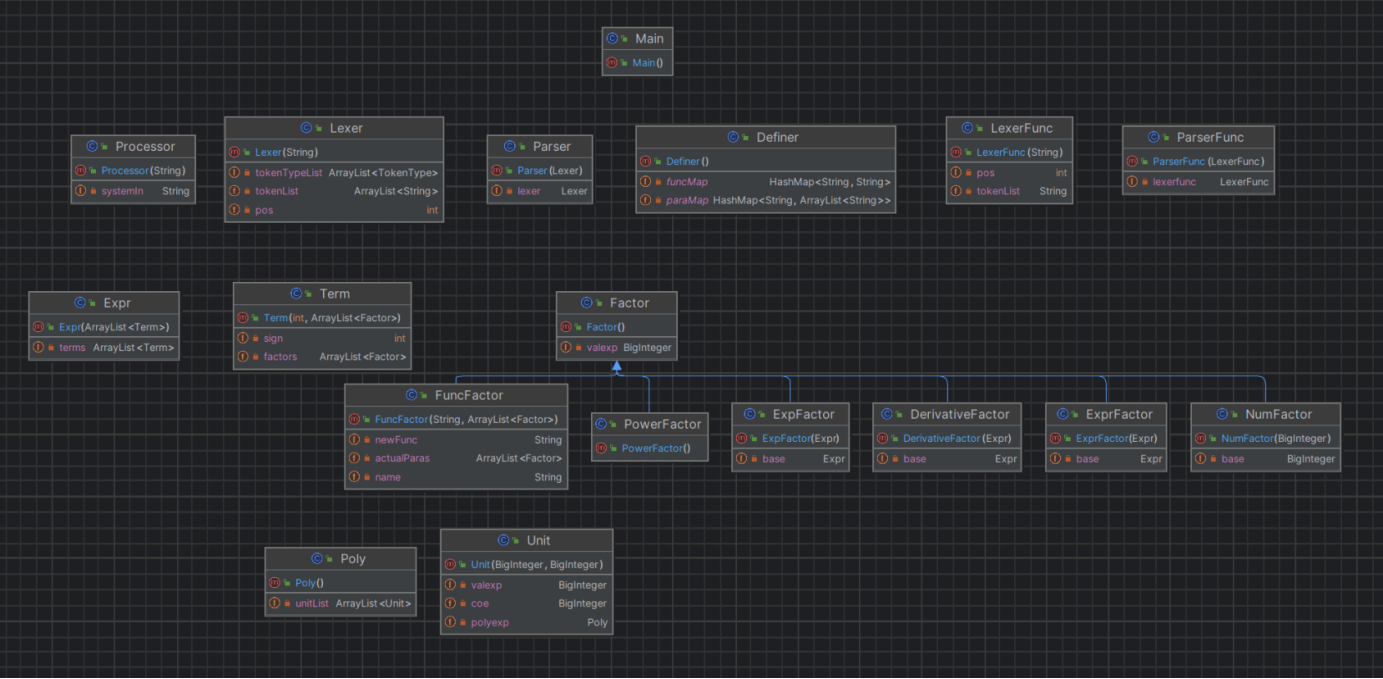Select the unitList field in Poly
This screenshot has width=1383, height=679.
(340, 604)
